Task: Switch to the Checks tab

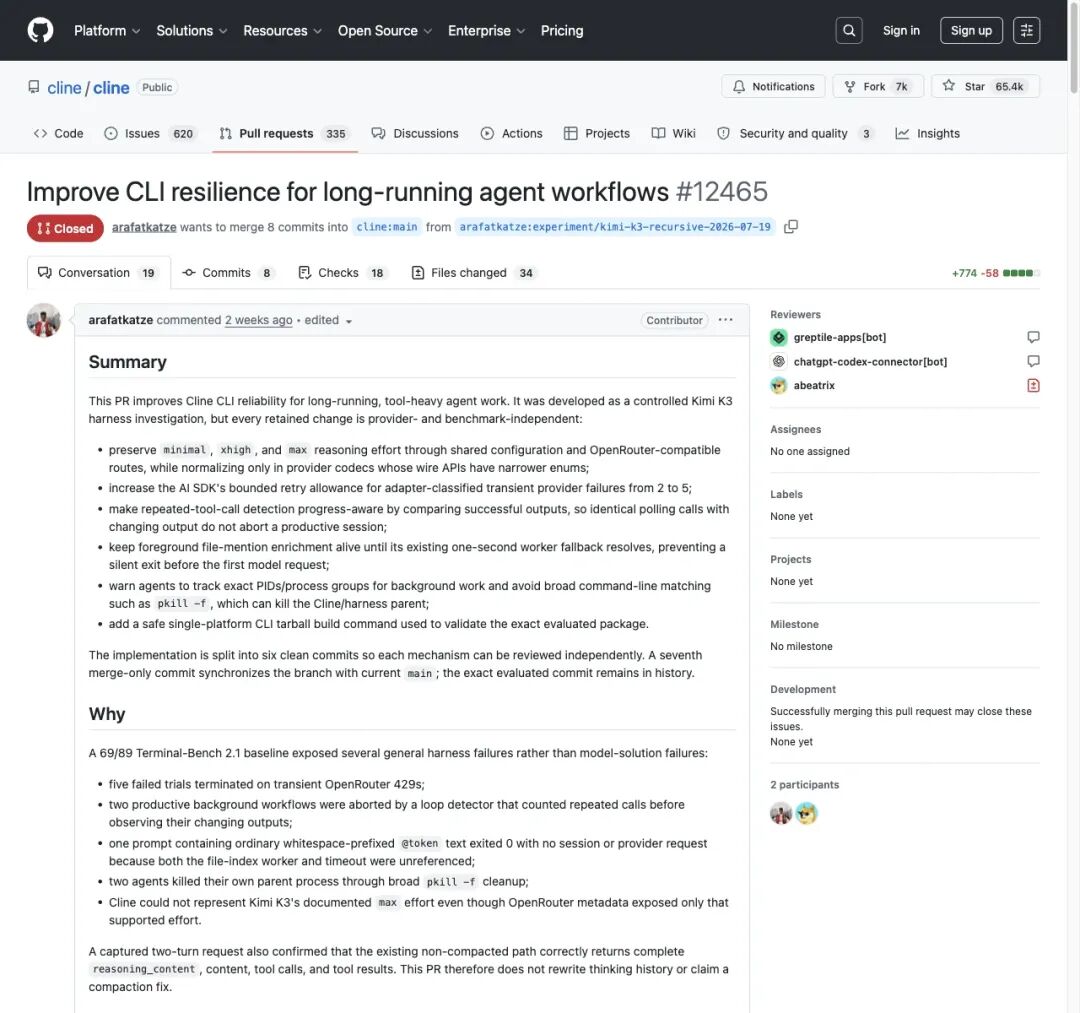Action: point(342,273)
